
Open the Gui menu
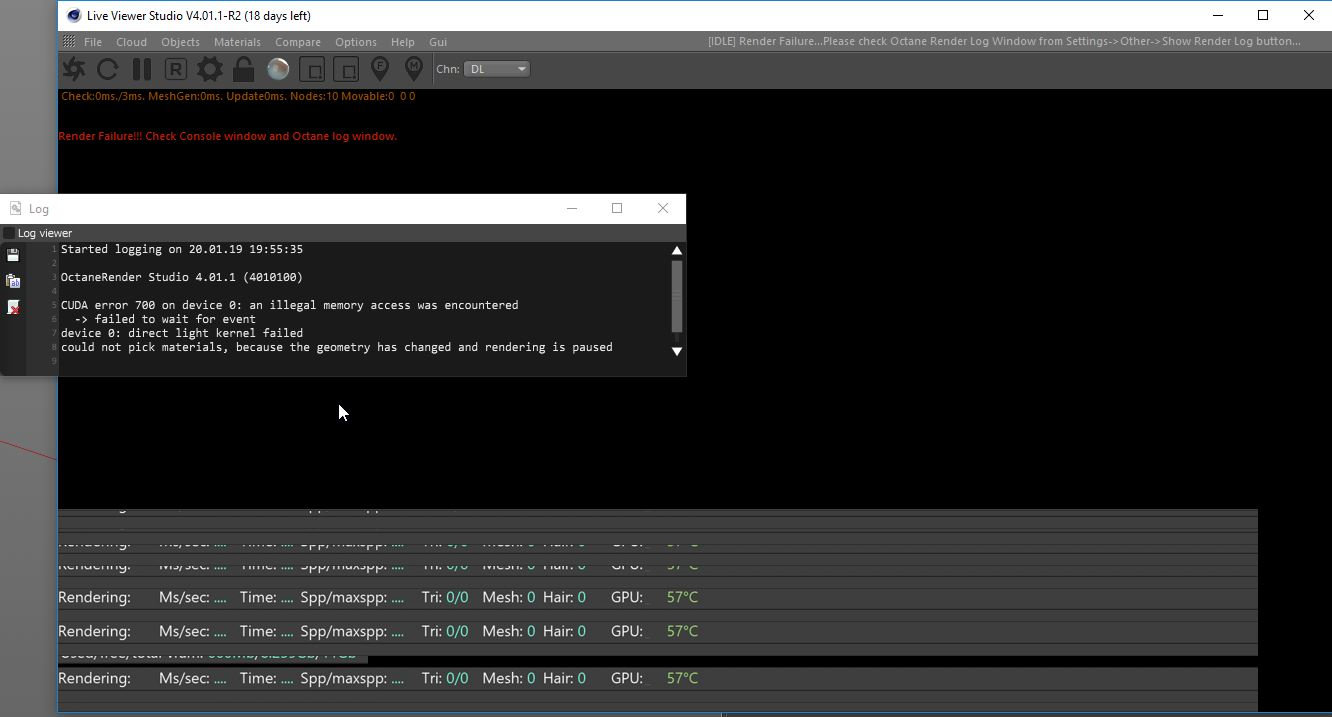[x=438, y=42]
